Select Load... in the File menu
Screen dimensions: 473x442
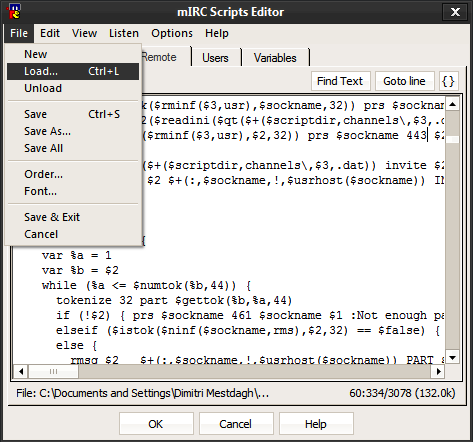[73, 71]
